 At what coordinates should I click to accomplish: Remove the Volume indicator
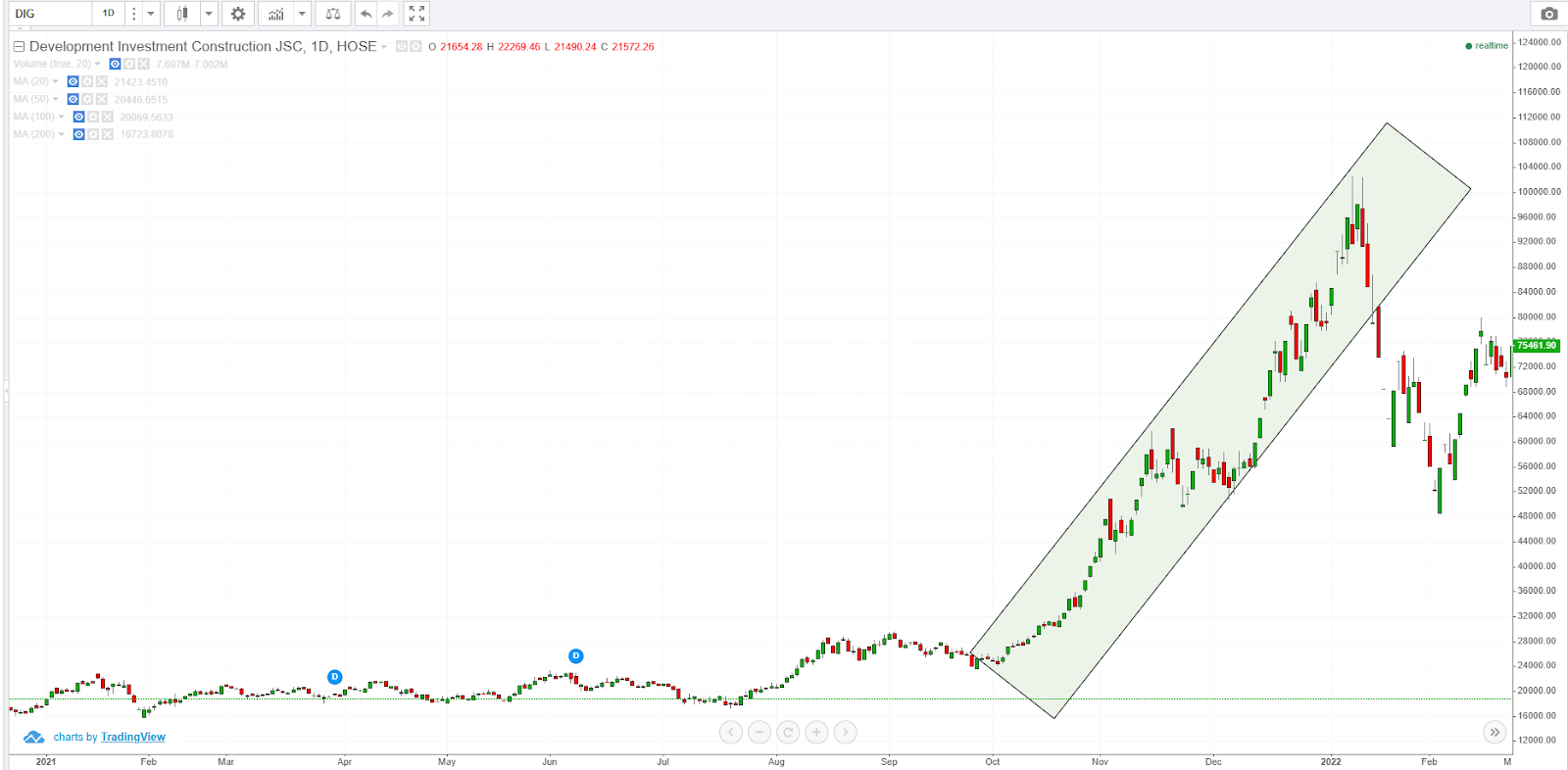click(x=143, y=64)
